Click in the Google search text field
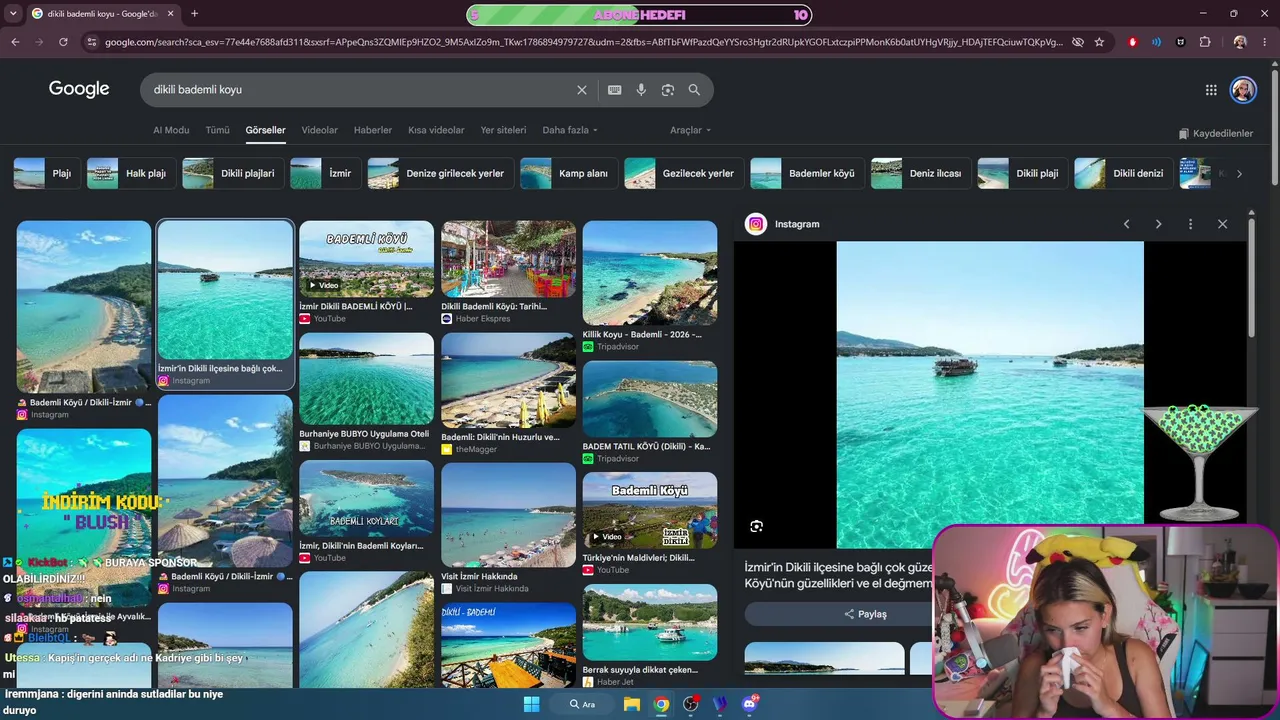Viewport: 1280px width, 720px height. [360, 90]
